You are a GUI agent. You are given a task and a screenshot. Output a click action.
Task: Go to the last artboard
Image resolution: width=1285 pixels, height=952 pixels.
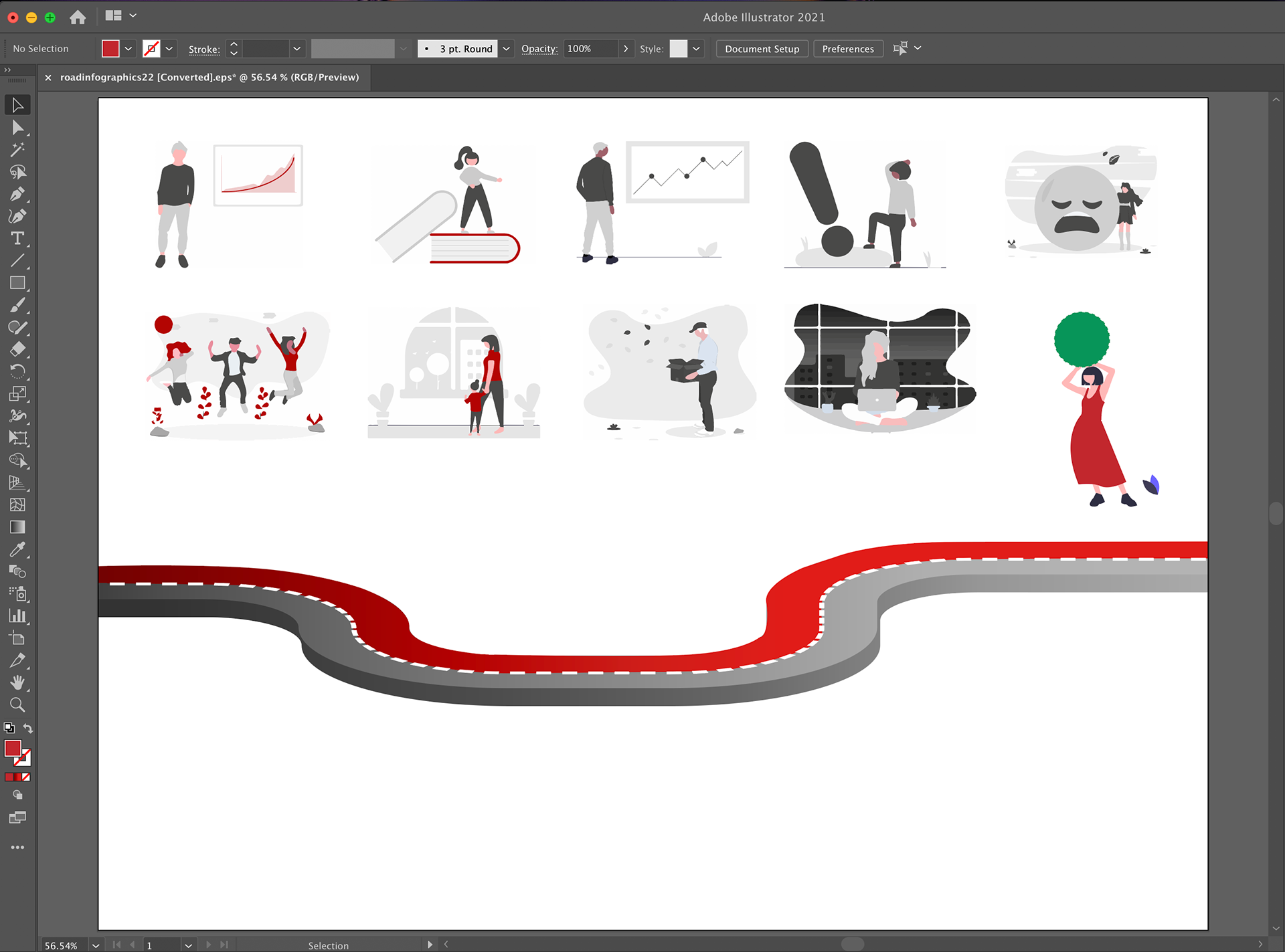tap(224, 945)
